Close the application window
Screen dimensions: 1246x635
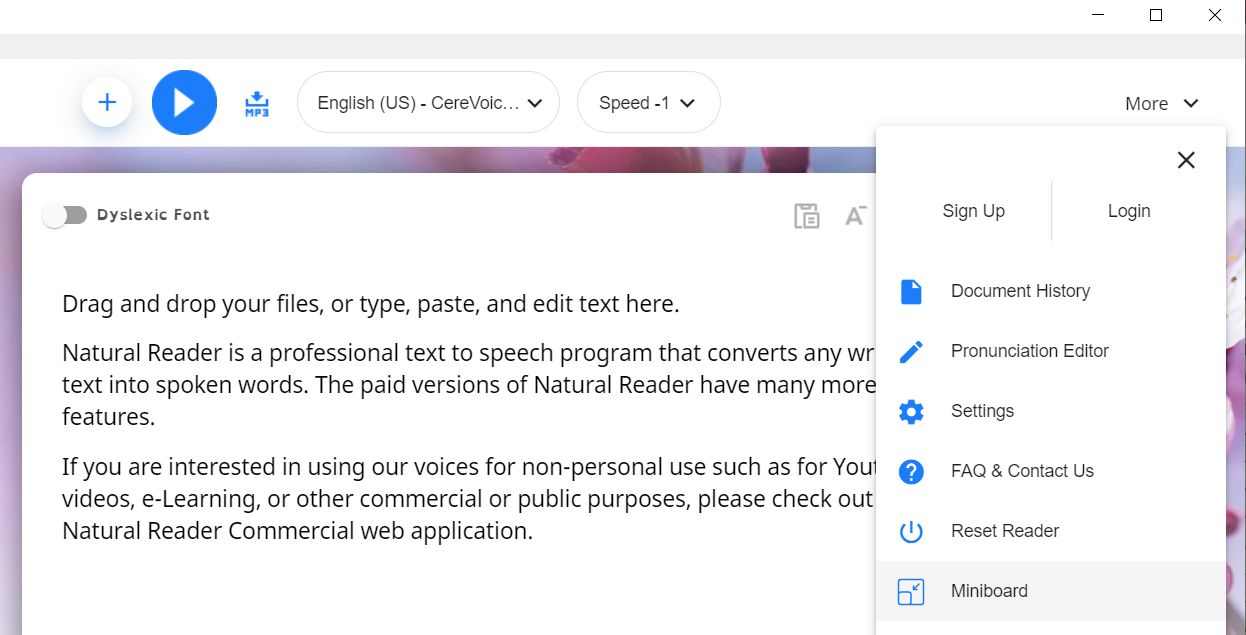(1215, 15)
